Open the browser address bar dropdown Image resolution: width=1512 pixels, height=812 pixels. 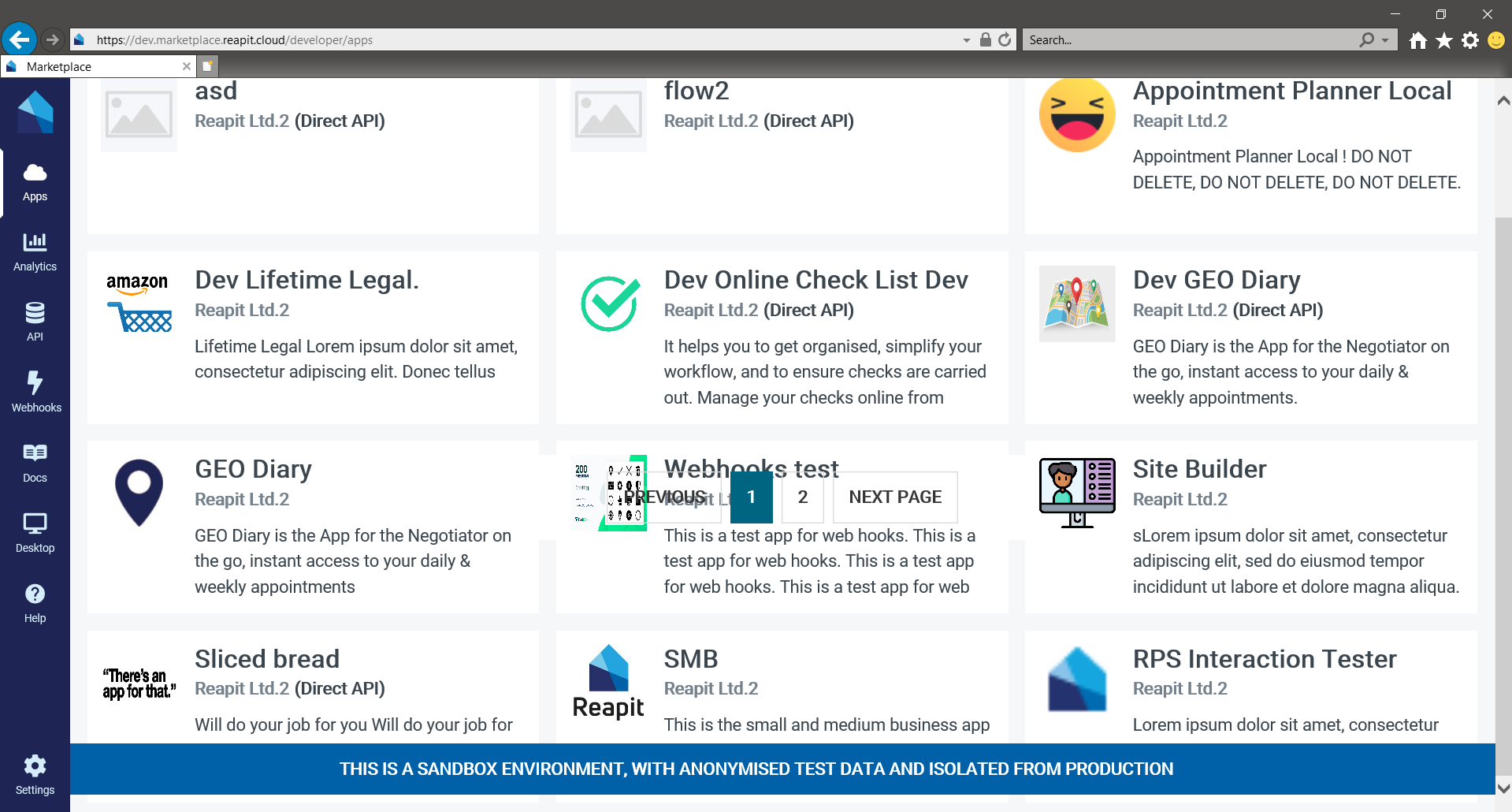(965, 39)
